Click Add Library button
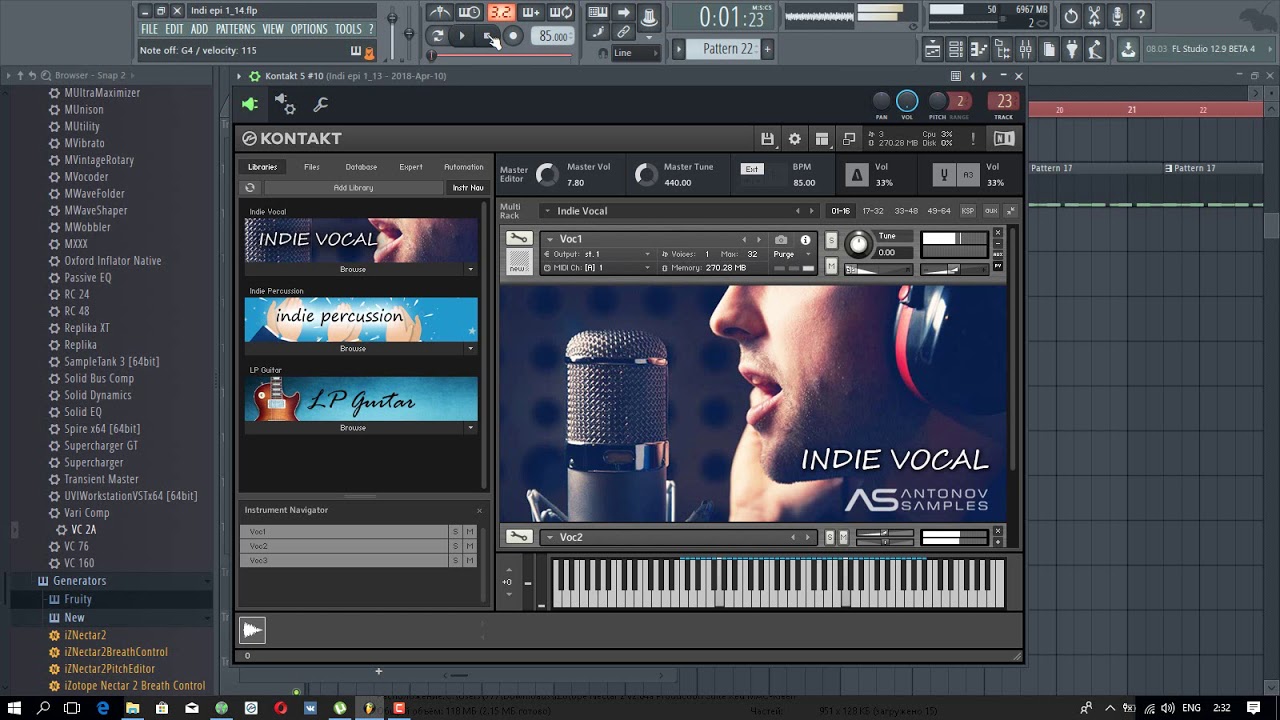 coord(353,188)
